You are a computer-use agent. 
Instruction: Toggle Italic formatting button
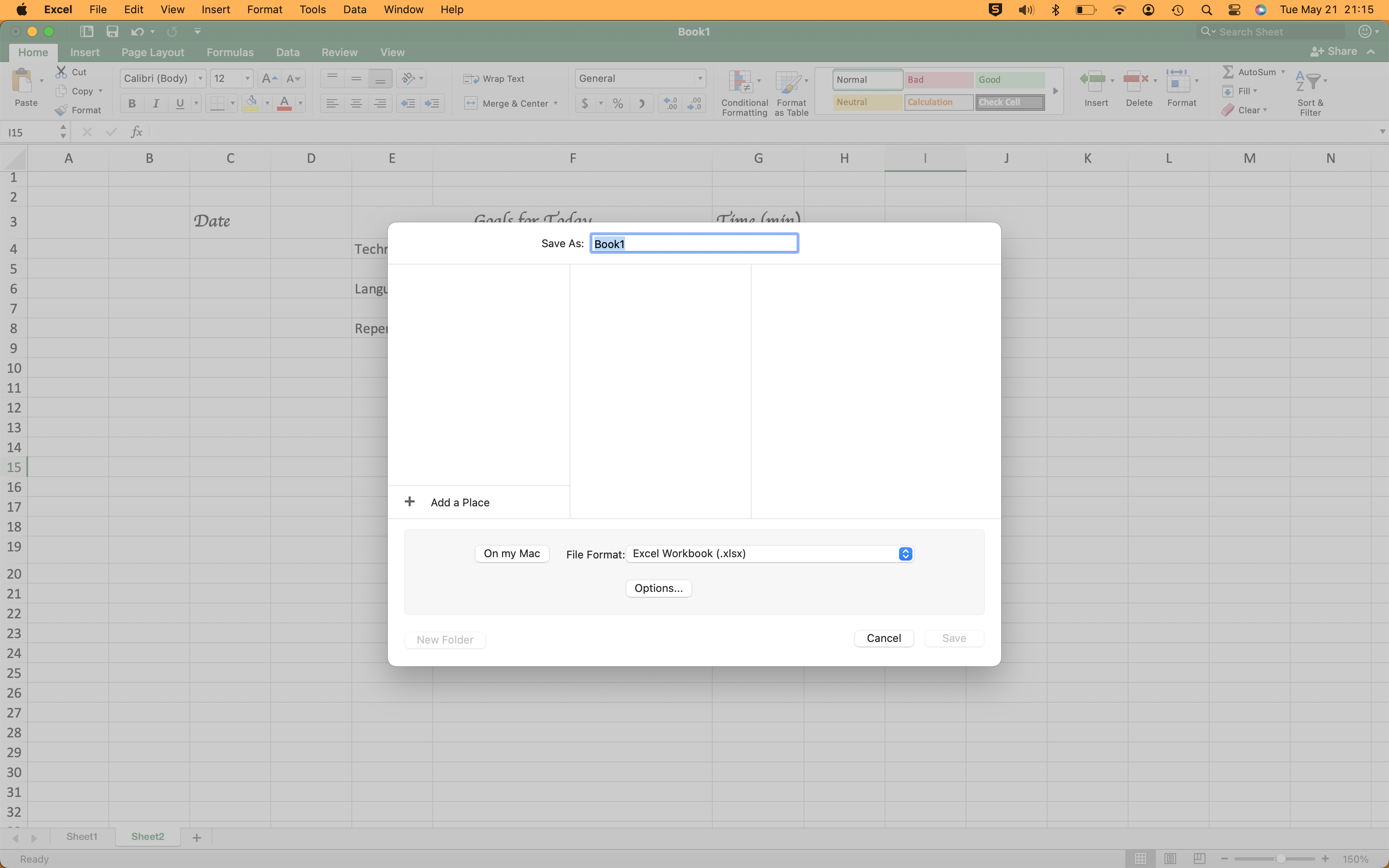pos(155,103)
